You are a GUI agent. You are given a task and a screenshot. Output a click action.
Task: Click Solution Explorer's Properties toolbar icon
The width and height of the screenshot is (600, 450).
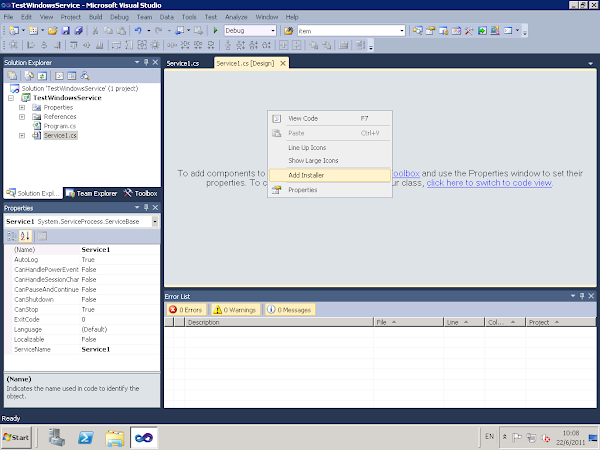coord(12,76)
